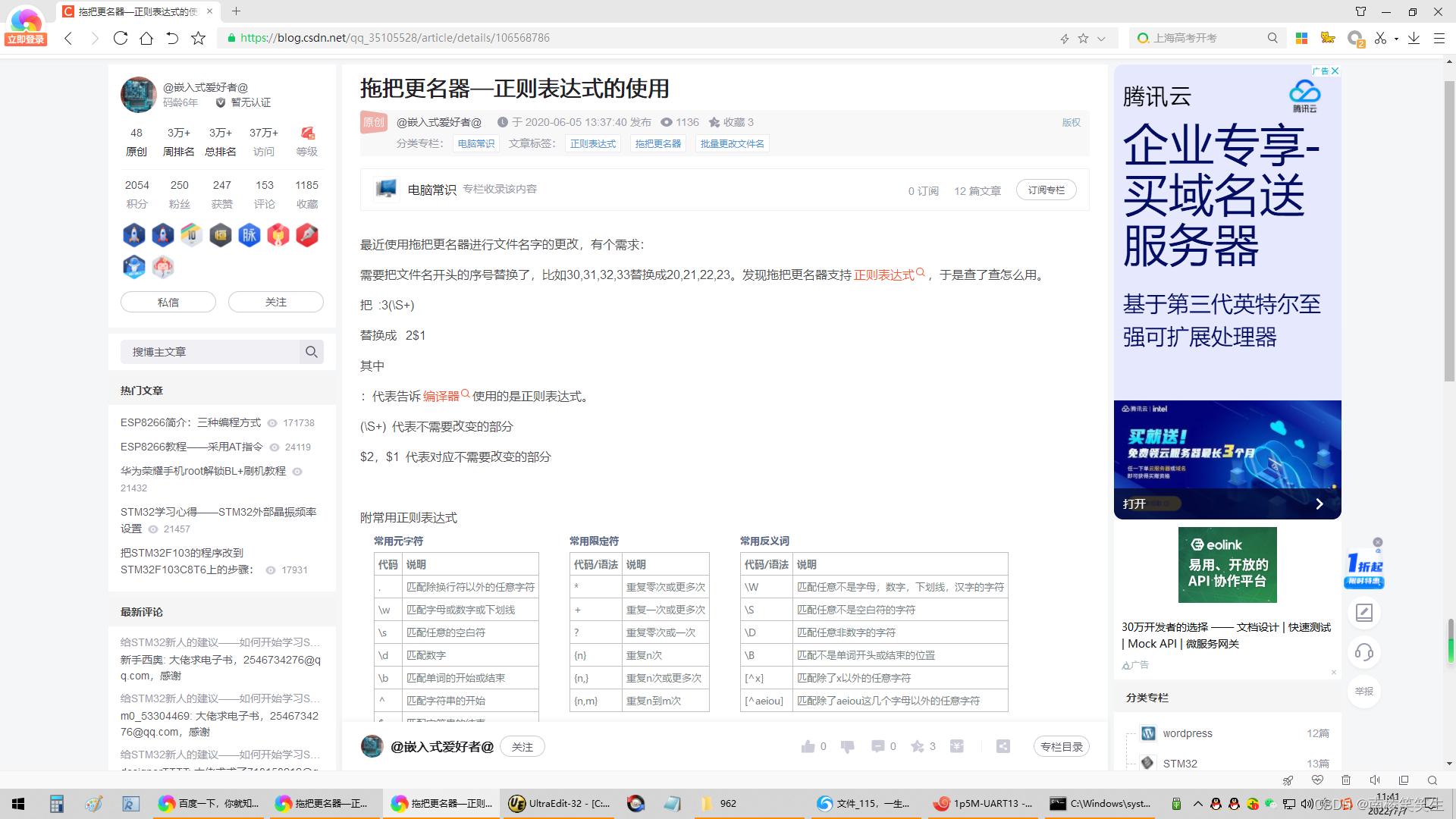Click the reward (¥) icon
Viewport: 1456px width, 819px height.
click(x=957, y=746)
